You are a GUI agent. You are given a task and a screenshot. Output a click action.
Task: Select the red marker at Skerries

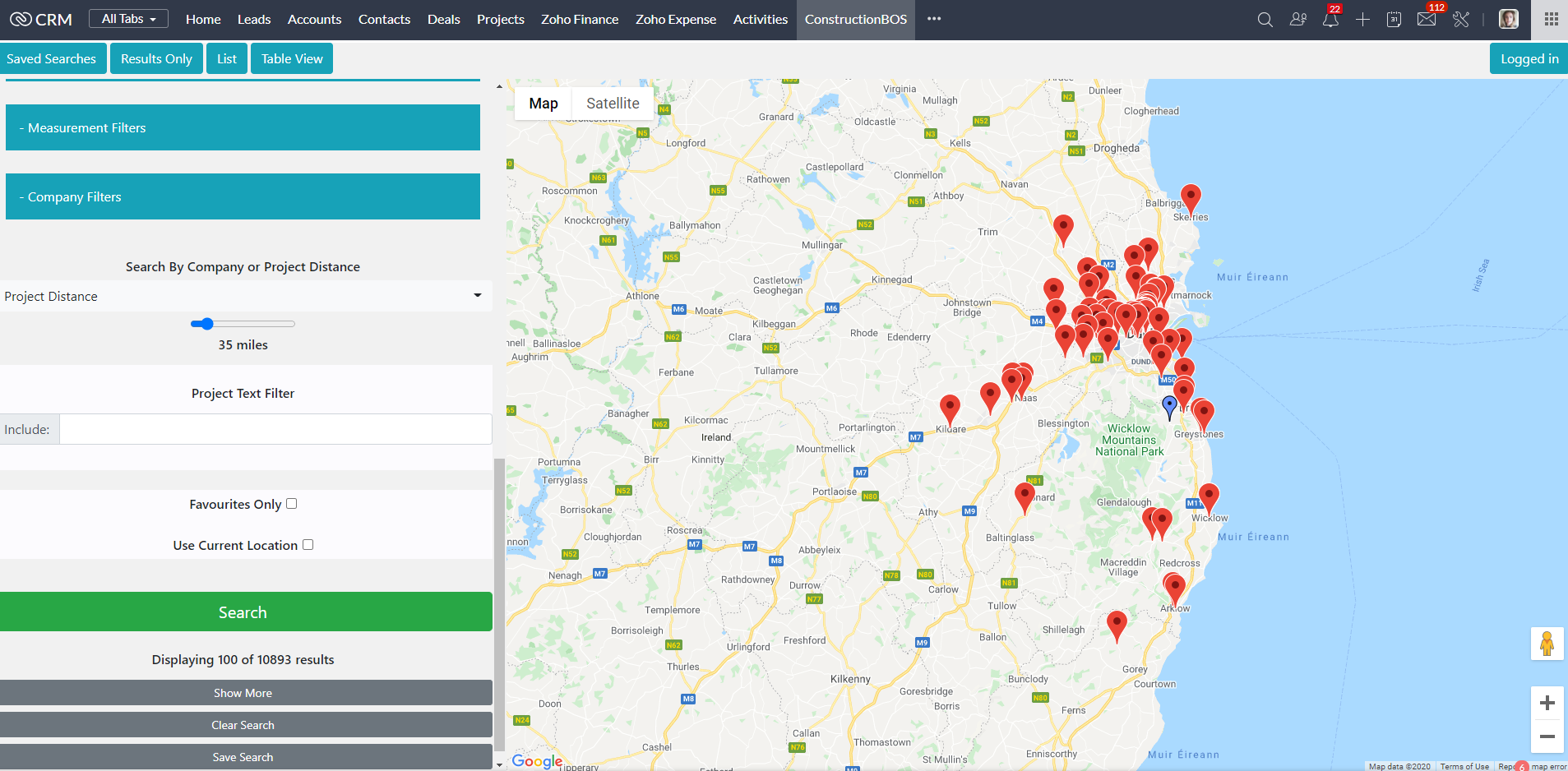coord(1191,201)
